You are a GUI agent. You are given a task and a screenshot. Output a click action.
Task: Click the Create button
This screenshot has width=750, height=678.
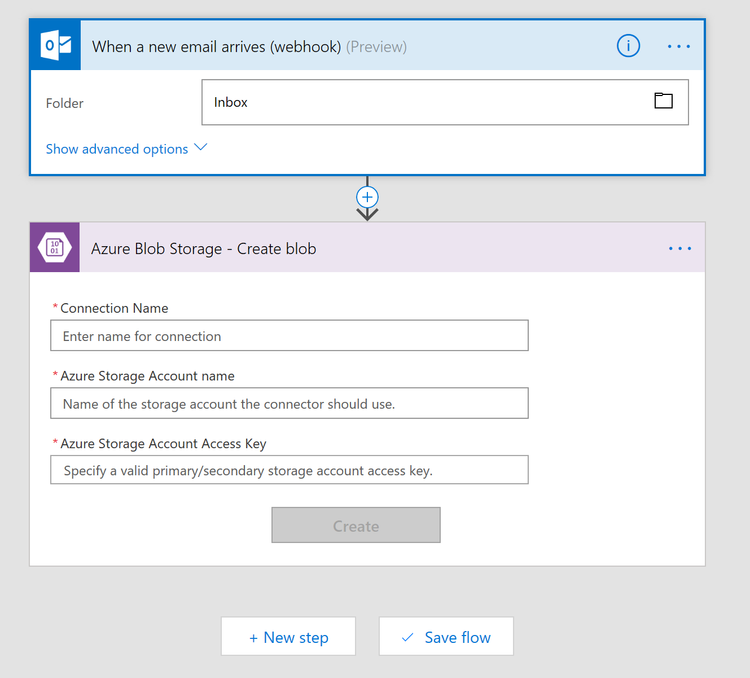pyautogui.click(x=356, y=525)
